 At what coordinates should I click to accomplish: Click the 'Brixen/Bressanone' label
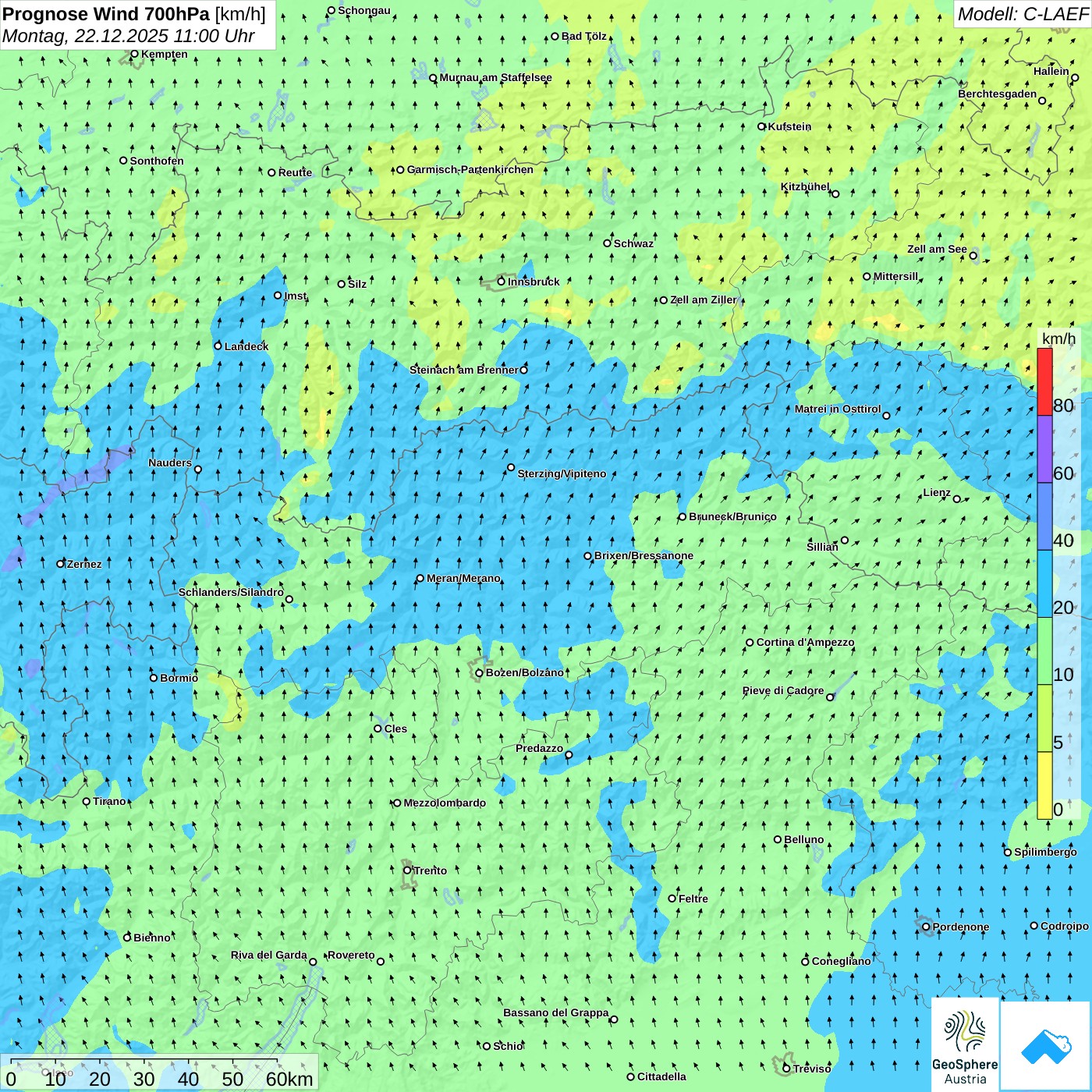click(643, 555)
